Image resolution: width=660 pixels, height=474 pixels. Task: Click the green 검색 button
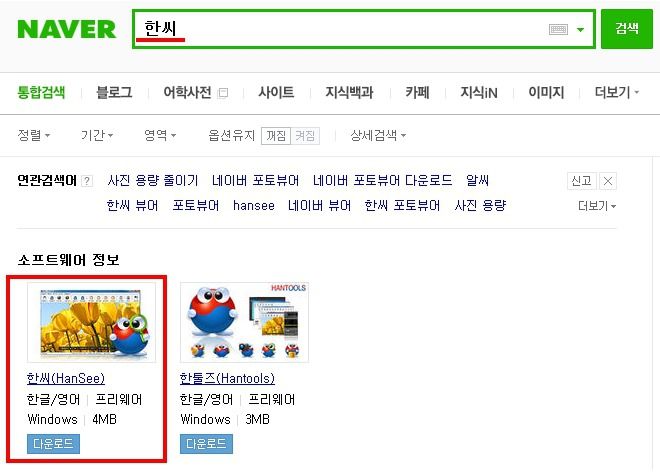(626, 29)
